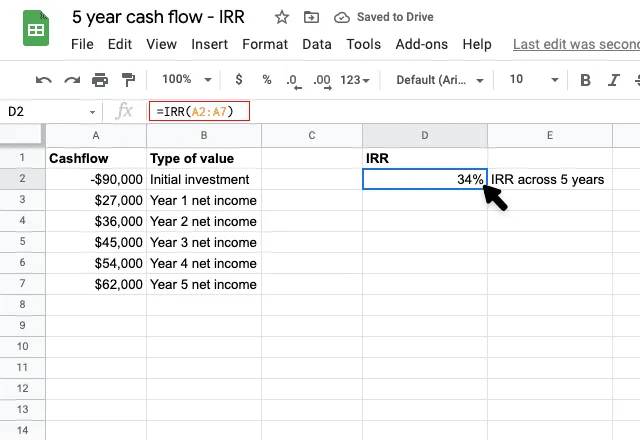Select the Initial investment cell

point(204,179)
